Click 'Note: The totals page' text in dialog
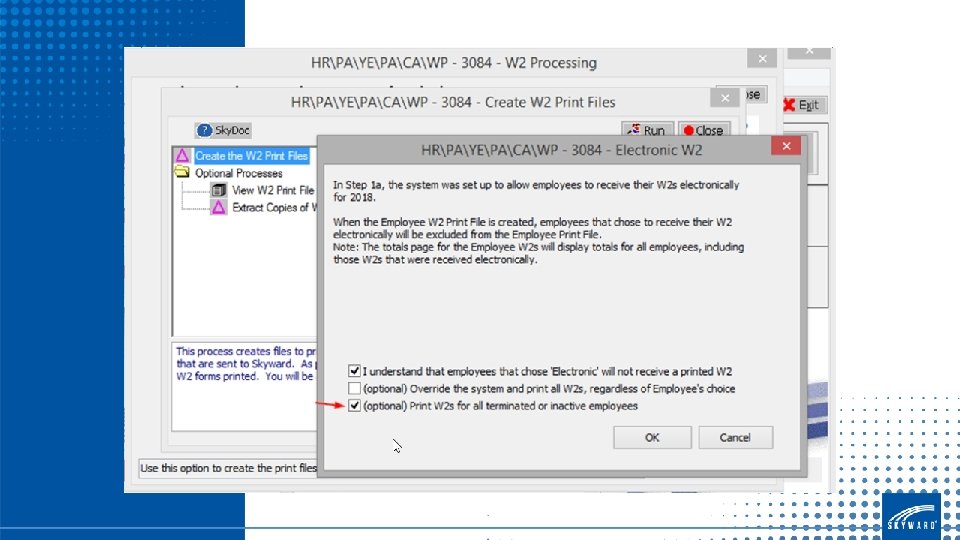The height and width of the screenshot is (540, 960). [538, 253]
